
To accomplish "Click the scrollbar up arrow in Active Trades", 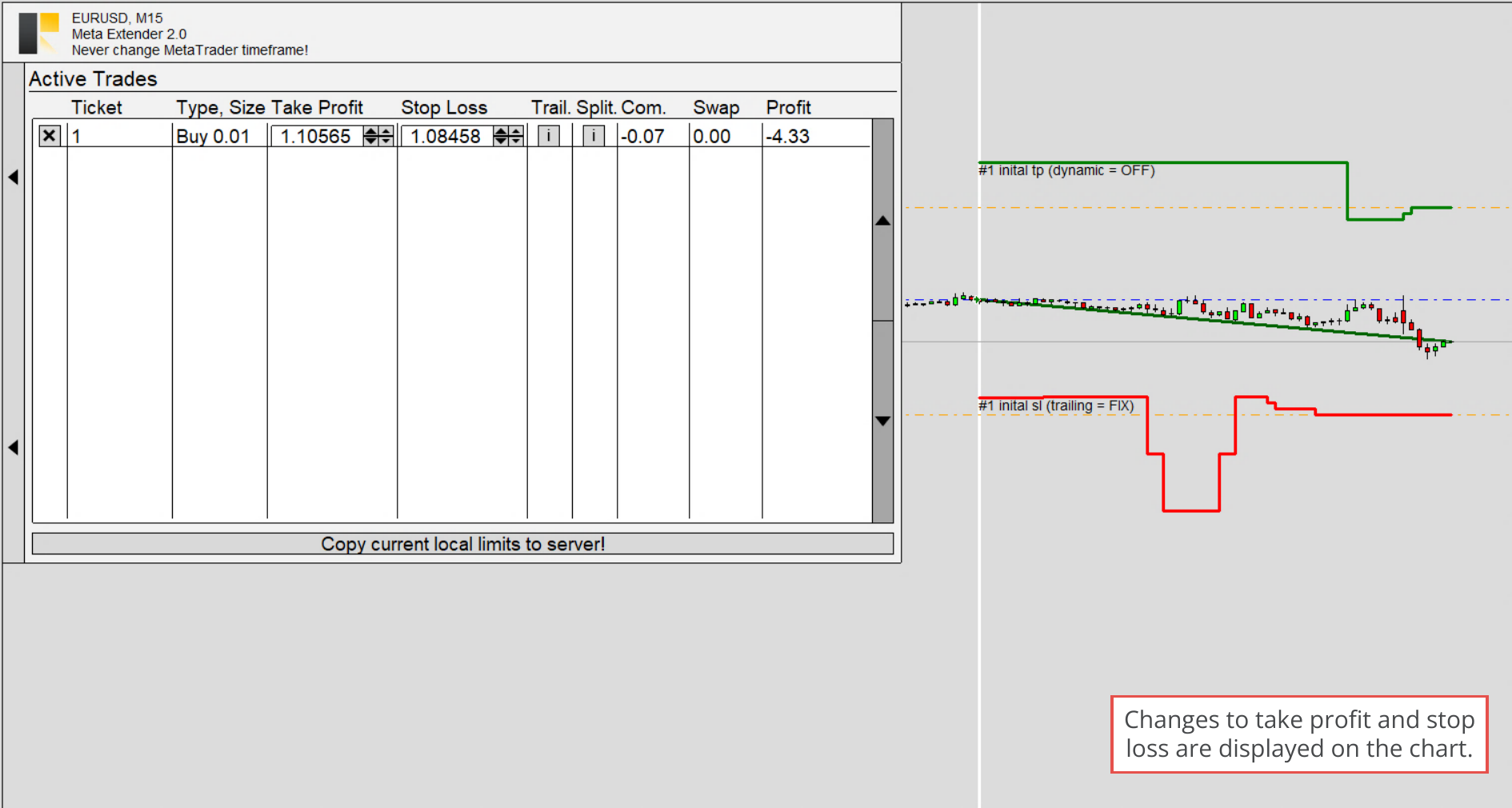I will tap(882, 221).
